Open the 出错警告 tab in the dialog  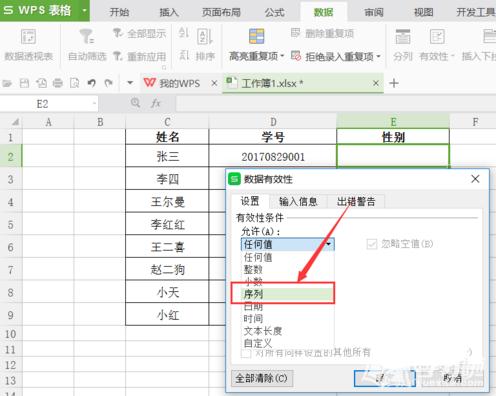[356, 201]
